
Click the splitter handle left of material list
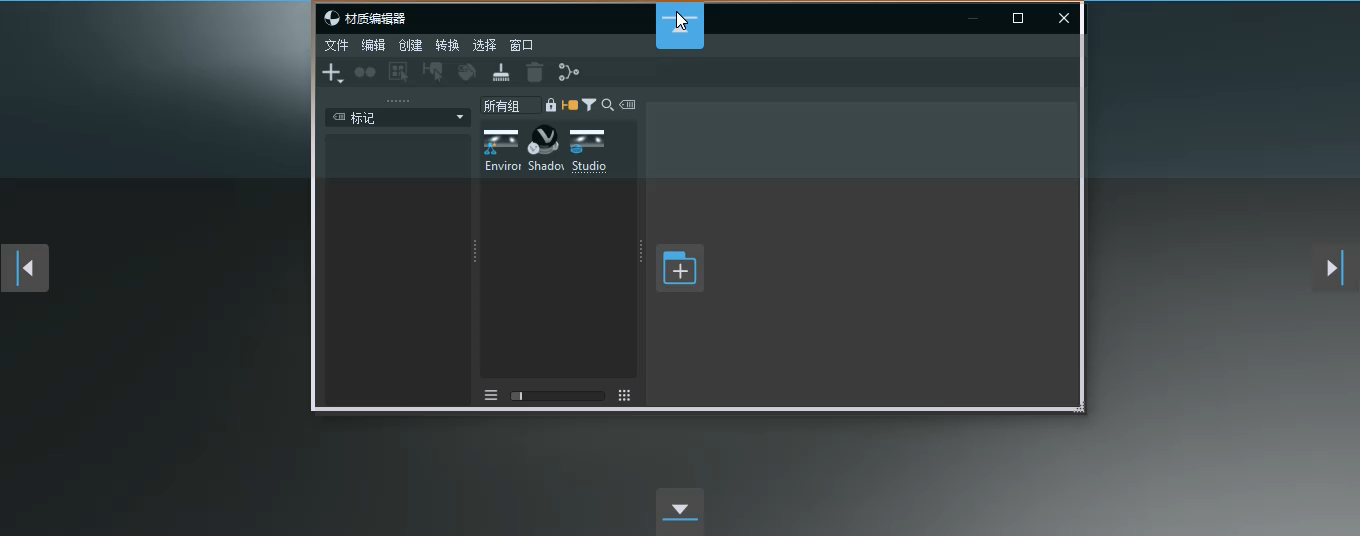click(x=475, y=251)
